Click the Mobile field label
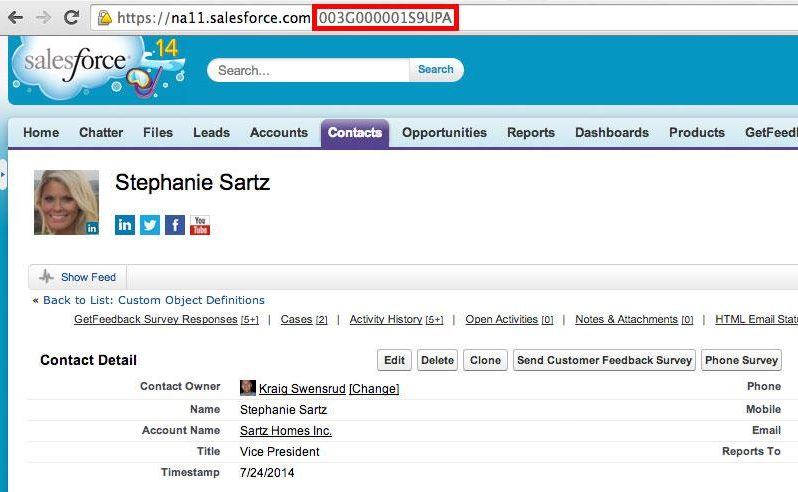The image size is (798, 492). (763, 409)
